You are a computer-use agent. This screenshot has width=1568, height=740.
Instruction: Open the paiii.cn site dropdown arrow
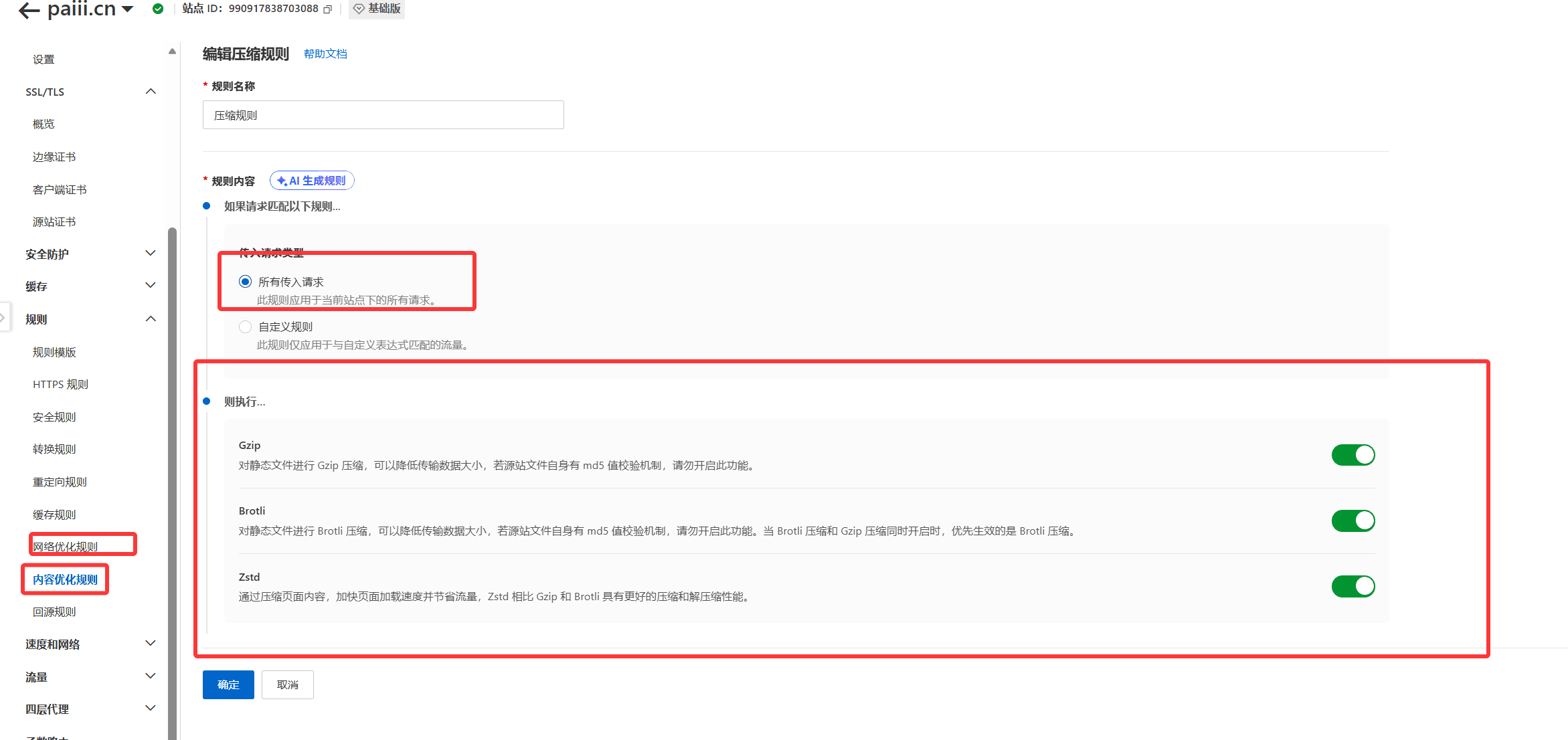pos(127,9)
